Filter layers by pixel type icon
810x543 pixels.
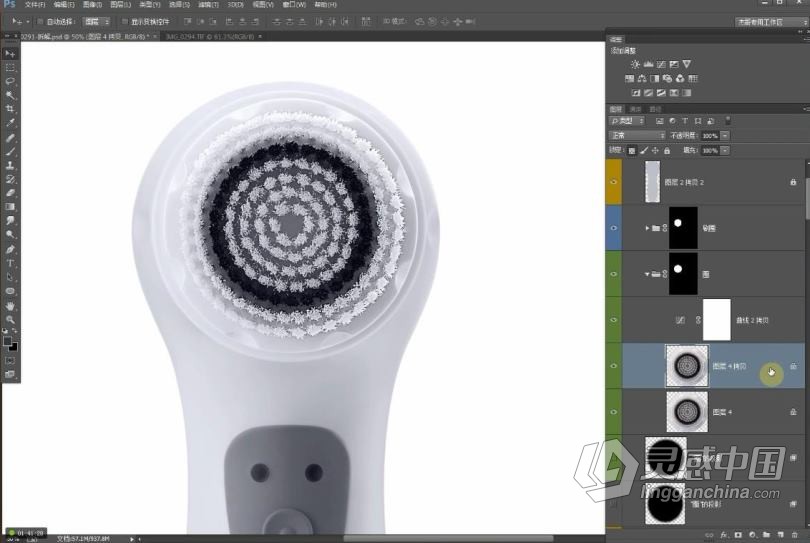[x=660, y=121]
